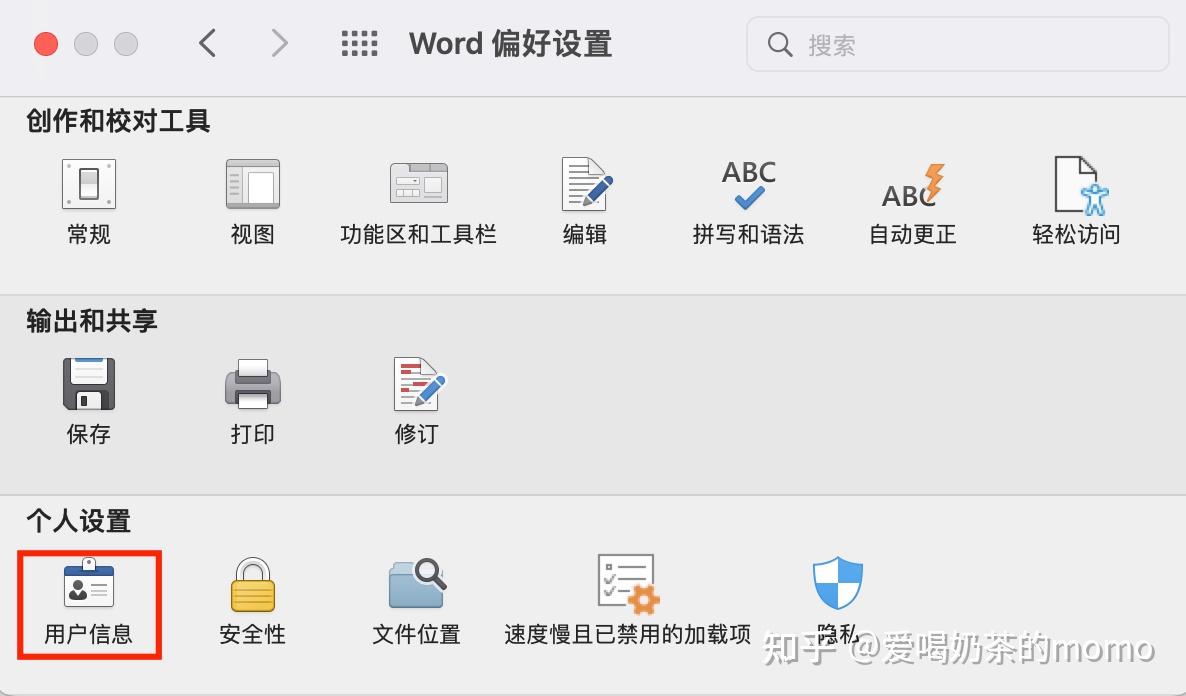Open the 拼写和语法 ABC checkmark icon
The width and height of the screenshot is (1186, 696).
749,184
